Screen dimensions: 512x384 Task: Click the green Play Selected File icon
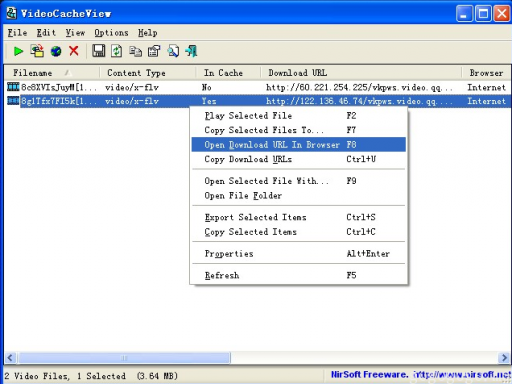18,51
